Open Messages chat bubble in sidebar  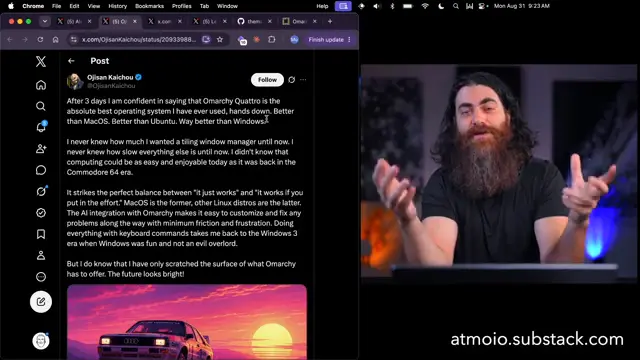[x=41, y=170]
